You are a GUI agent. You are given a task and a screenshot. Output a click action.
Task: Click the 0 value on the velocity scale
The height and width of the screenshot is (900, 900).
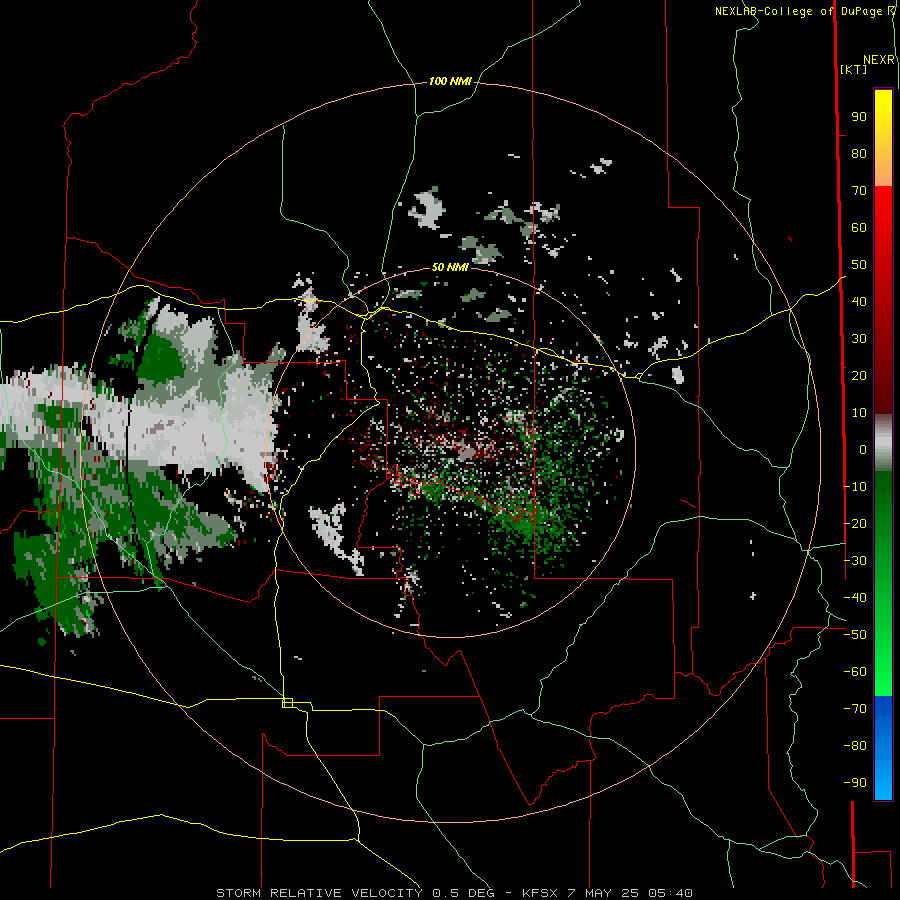point(863,450)
